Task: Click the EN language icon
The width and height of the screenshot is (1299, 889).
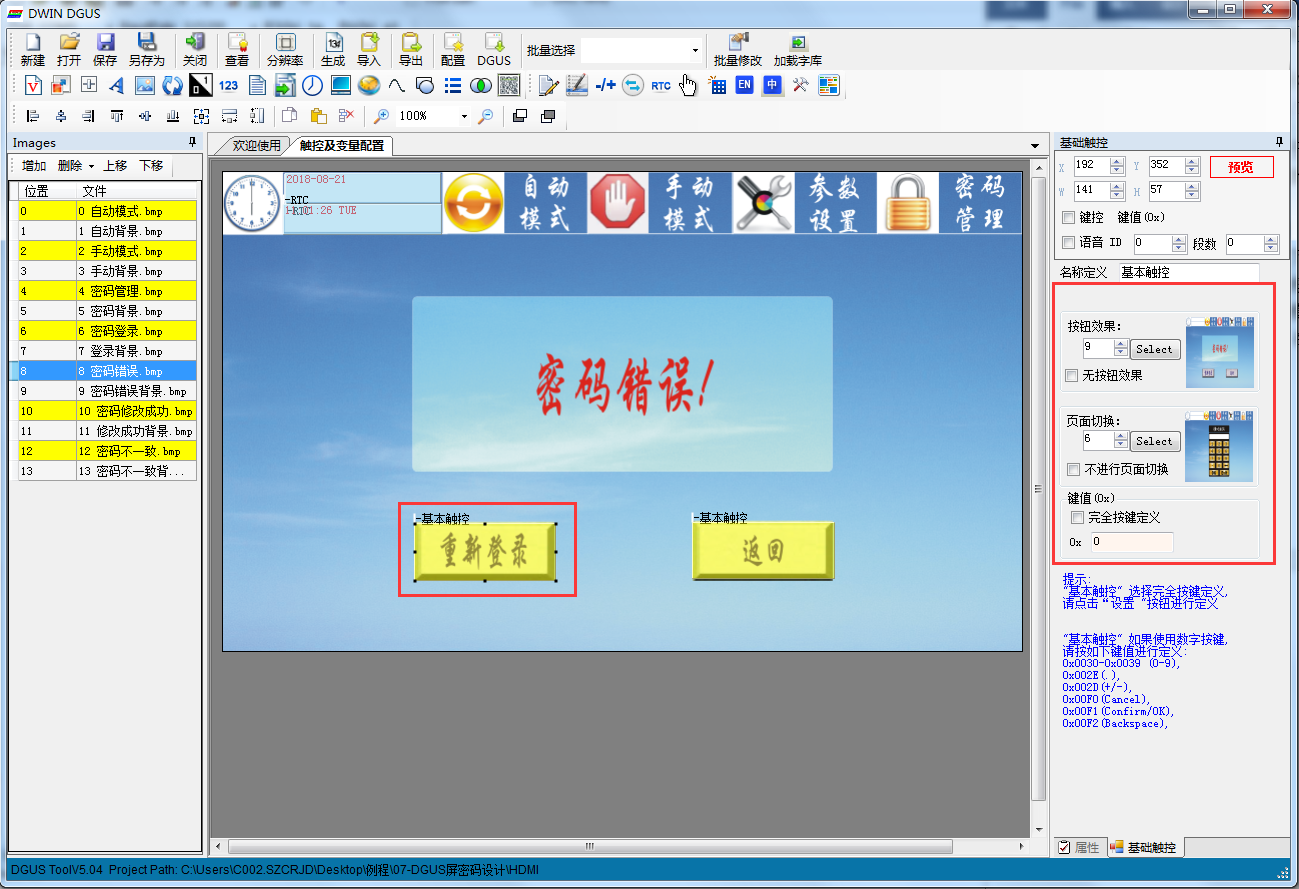Action: coord(744,85)
